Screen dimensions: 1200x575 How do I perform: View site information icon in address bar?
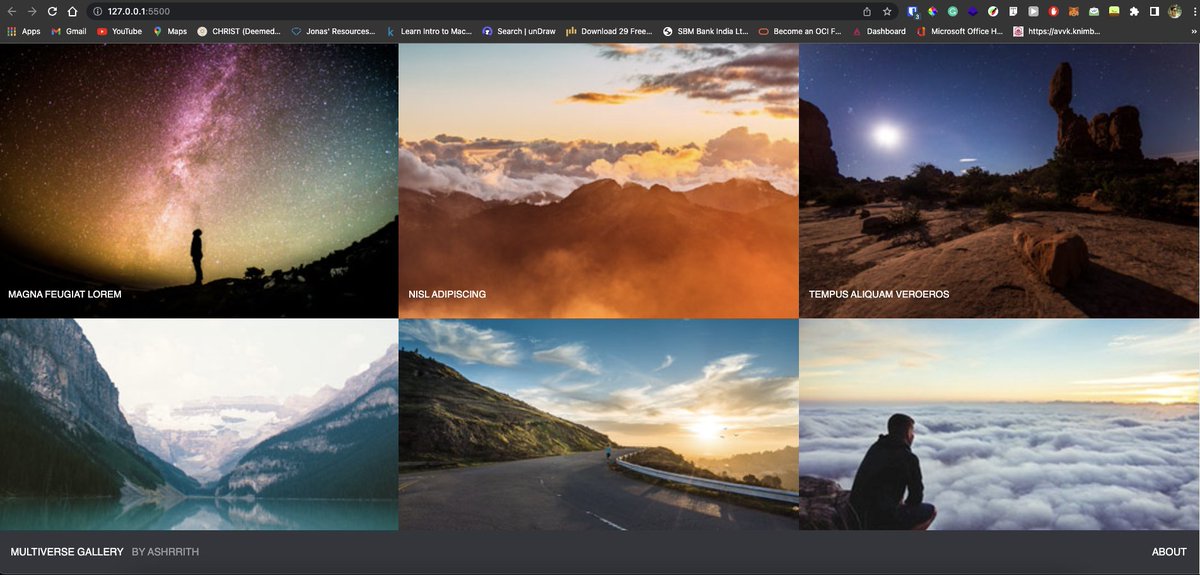coord(97,11)
